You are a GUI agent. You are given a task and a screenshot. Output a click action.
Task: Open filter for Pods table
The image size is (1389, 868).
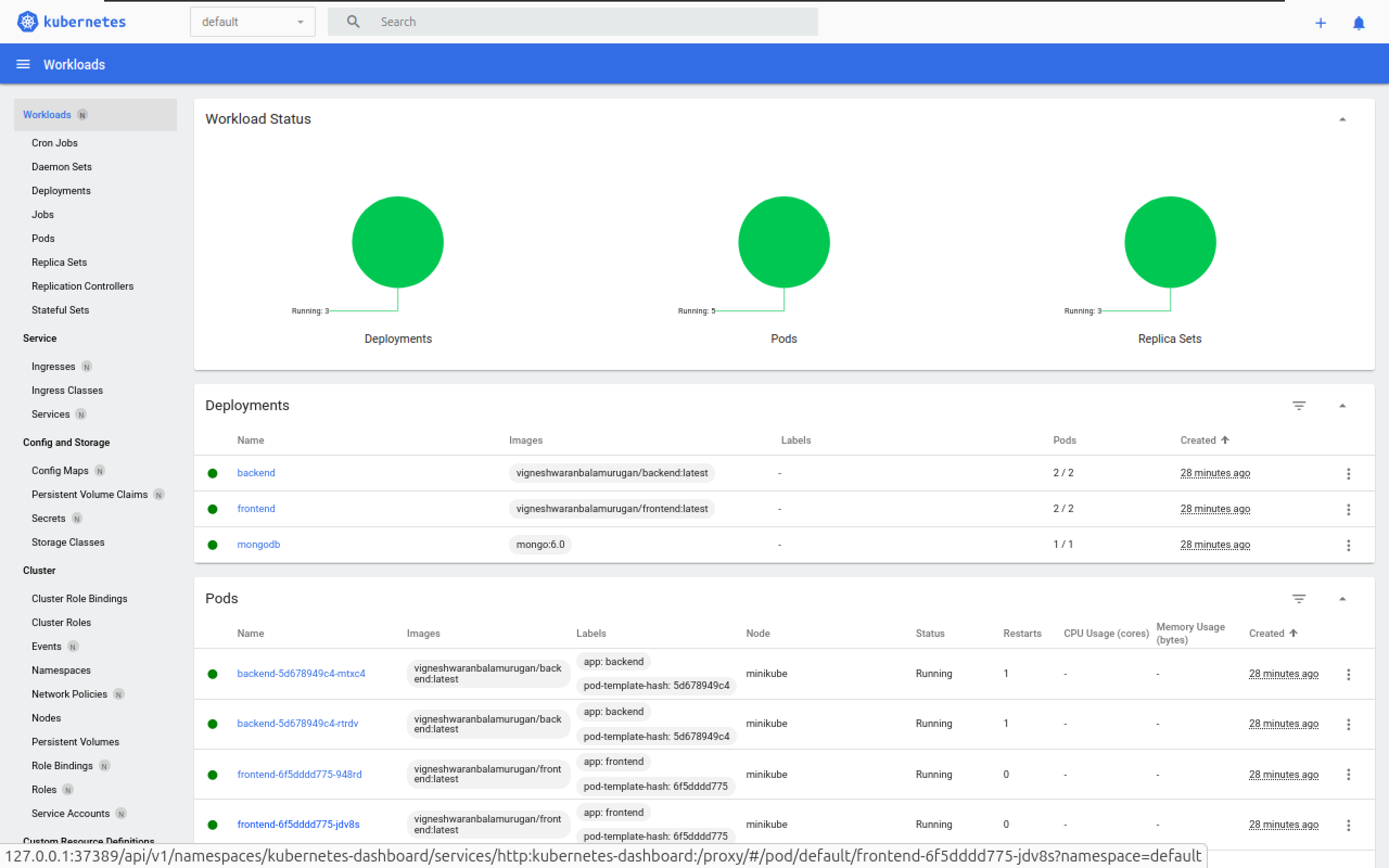(x=1299, y=599)
